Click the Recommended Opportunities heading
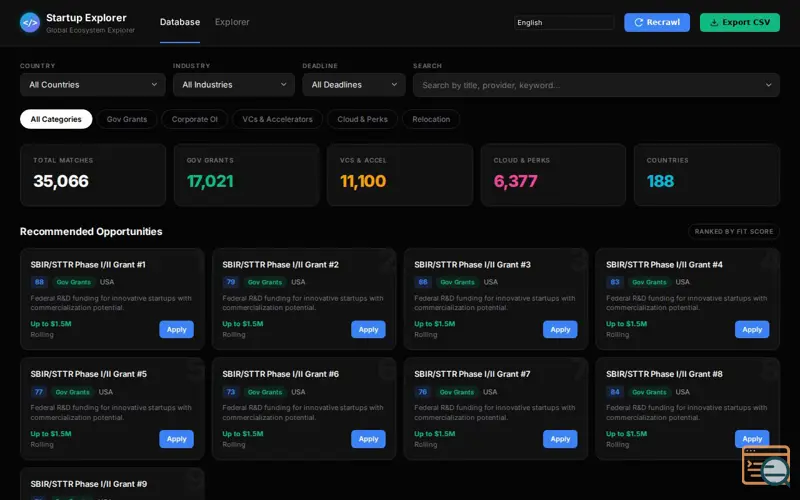Screen dimensions: 800x500 [91, 231]
